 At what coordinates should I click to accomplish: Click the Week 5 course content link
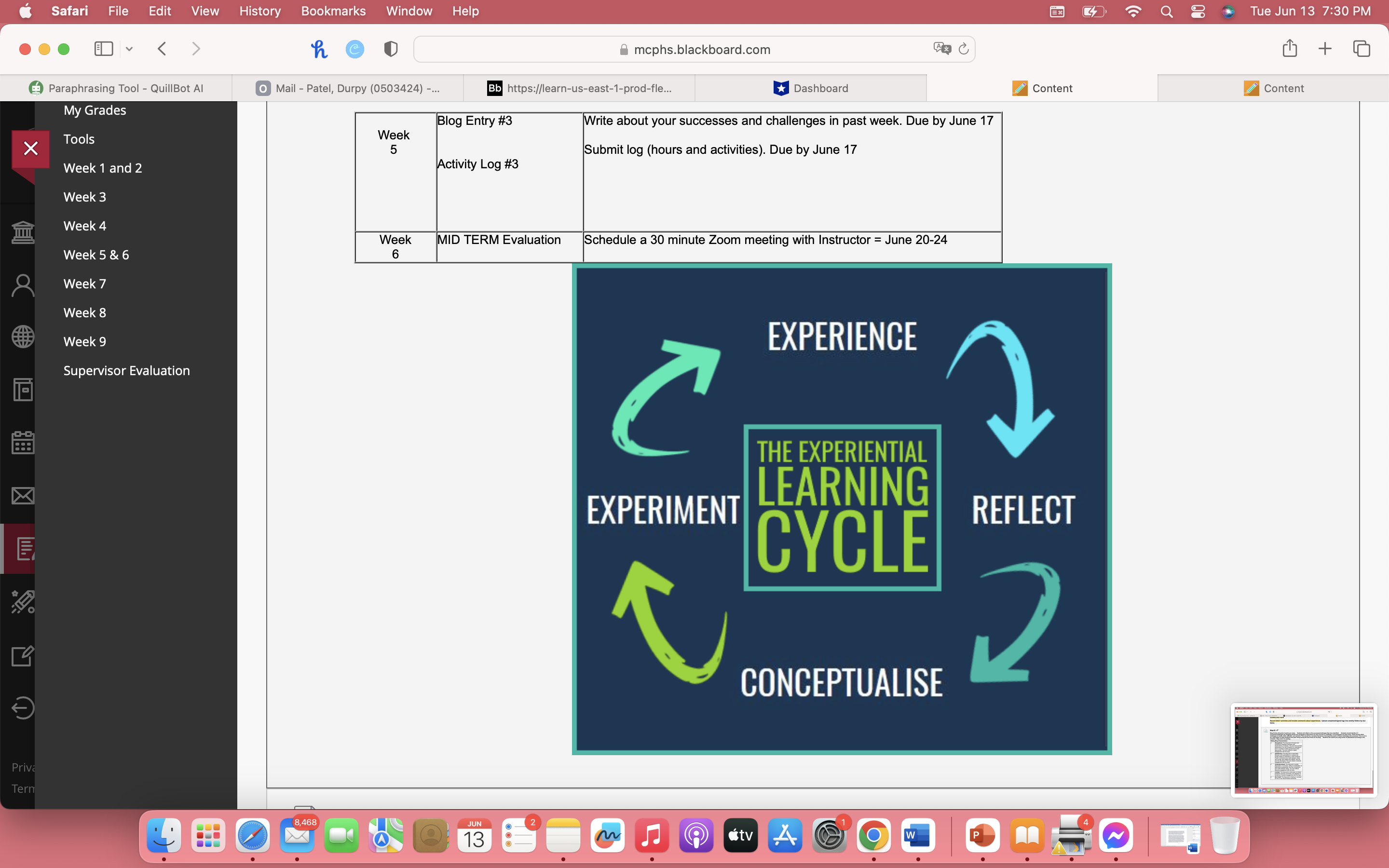(96, 254)
